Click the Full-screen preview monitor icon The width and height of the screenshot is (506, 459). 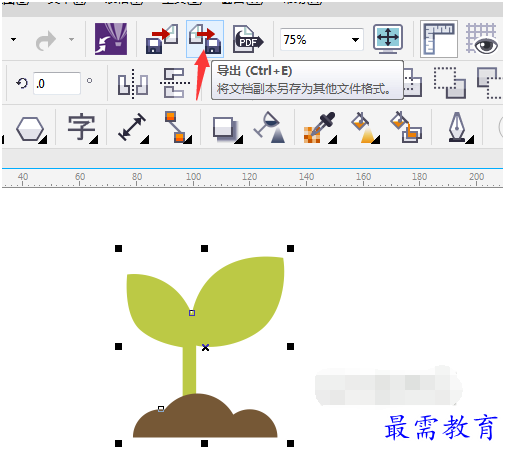[388, 39]
